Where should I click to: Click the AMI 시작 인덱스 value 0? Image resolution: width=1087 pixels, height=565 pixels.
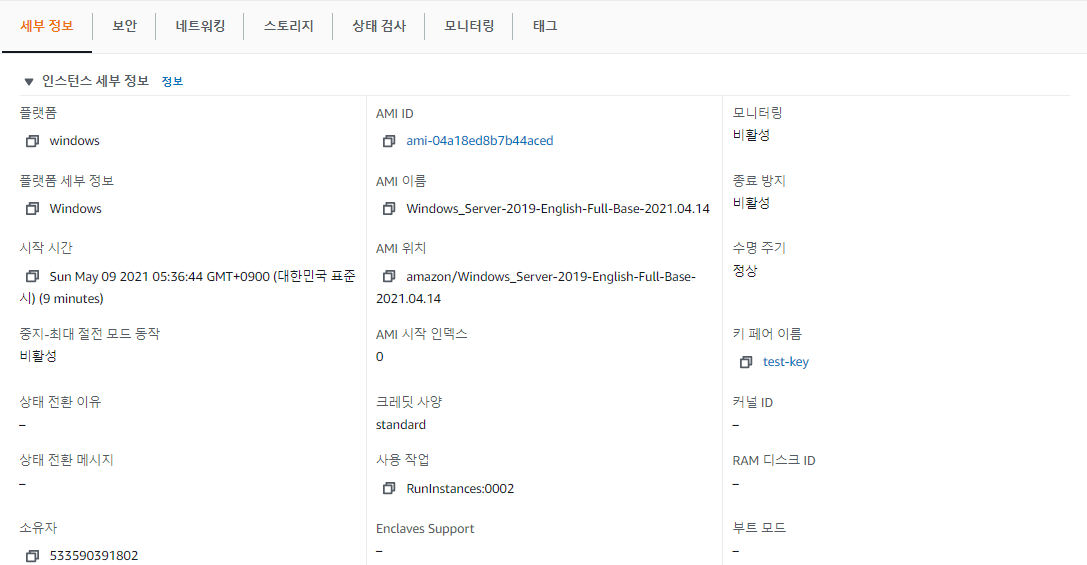pyautogui.click(x=379, y=357)
